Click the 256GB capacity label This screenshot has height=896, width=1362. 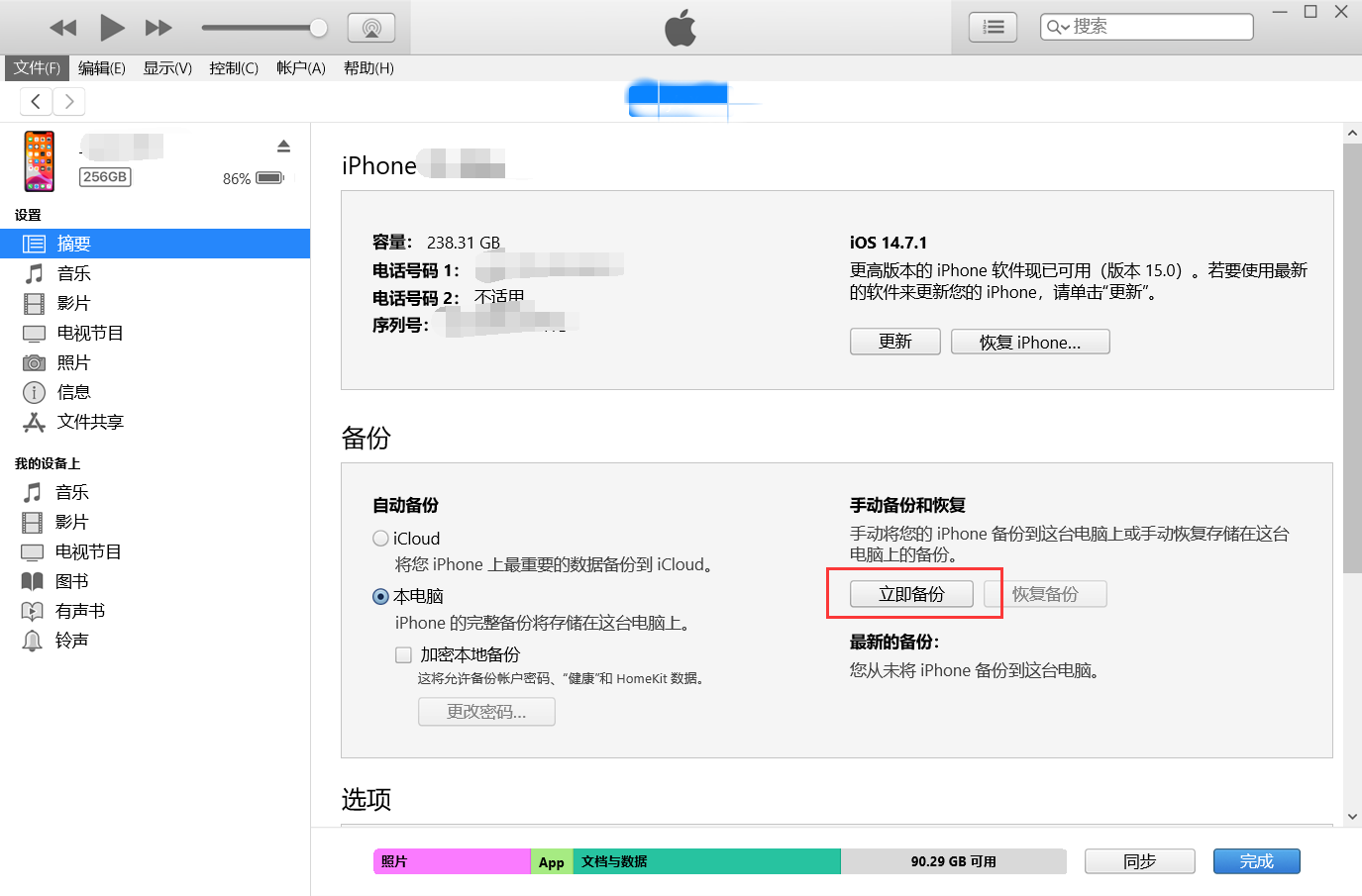[x=105, y=177]
